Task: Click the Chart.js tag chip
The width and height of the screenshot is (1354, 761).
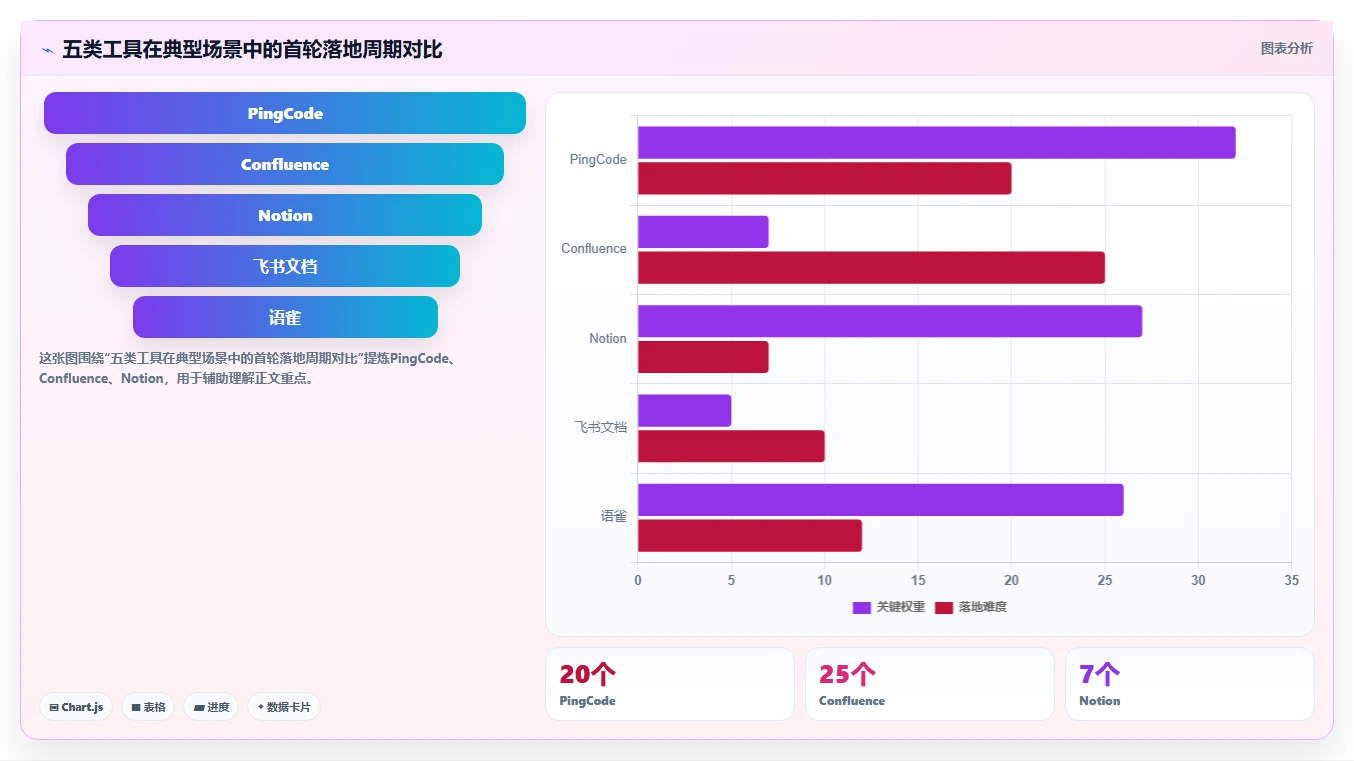Action: [77, 707]
